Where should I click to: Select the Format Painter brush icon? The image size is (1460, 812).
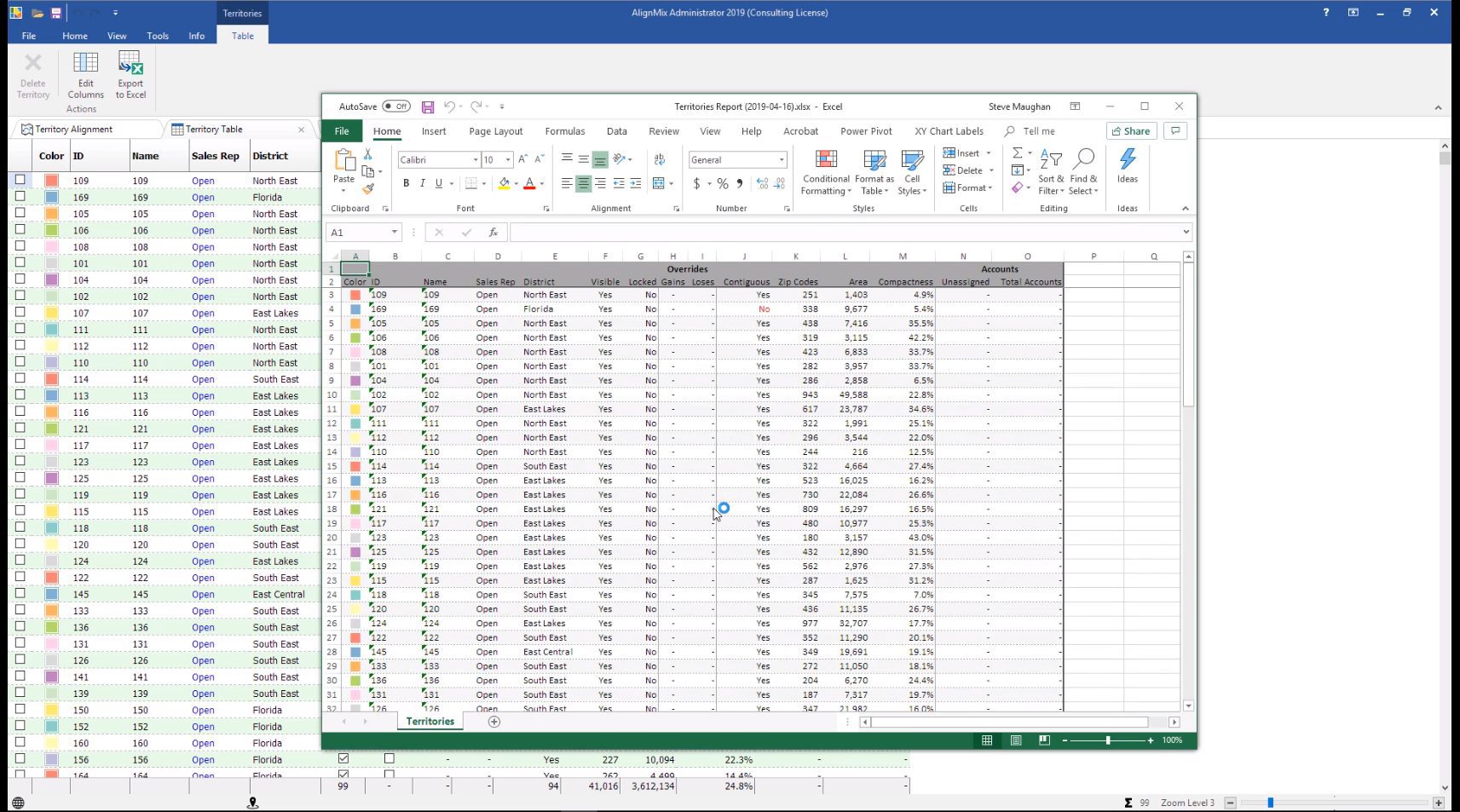[368, 188]
